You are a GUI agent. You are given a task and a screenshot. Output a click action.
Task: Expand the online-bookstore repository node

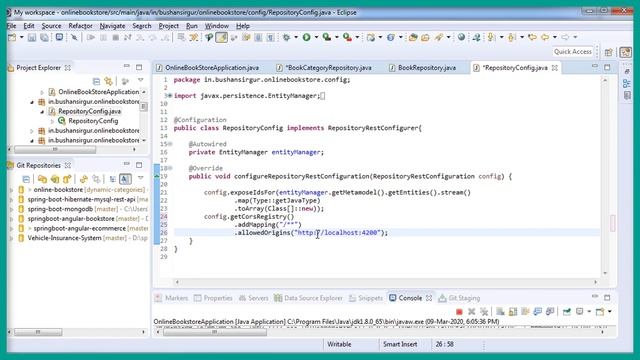(x=11, y=190)
